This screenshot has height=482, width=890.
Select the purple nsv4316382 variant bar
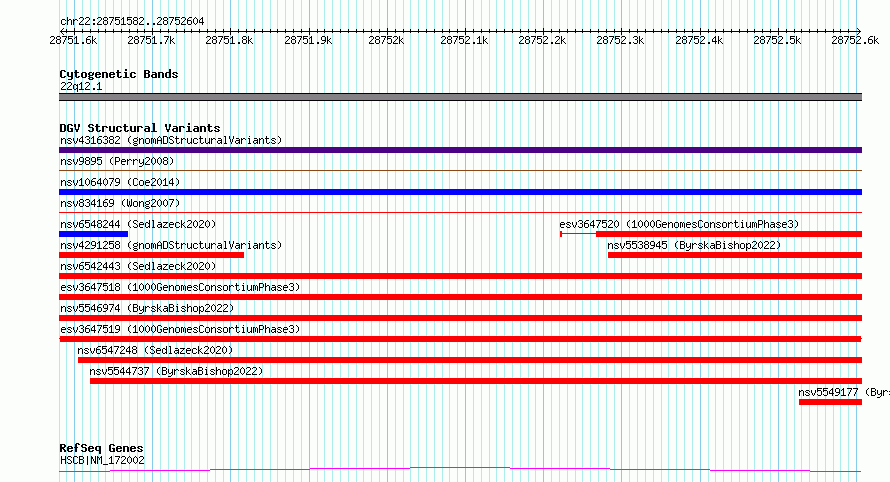tap(460, 150)
